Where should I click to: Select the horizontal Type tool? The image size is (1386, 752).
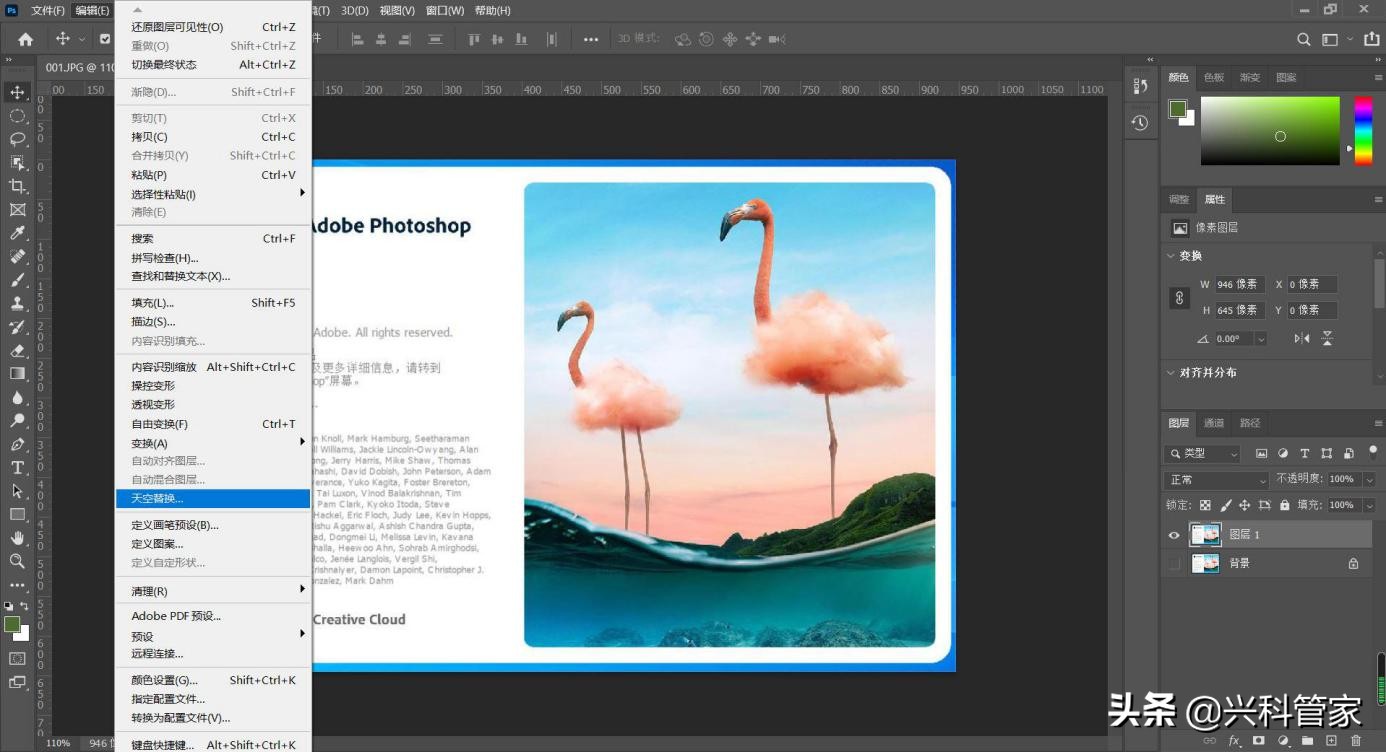17,467
